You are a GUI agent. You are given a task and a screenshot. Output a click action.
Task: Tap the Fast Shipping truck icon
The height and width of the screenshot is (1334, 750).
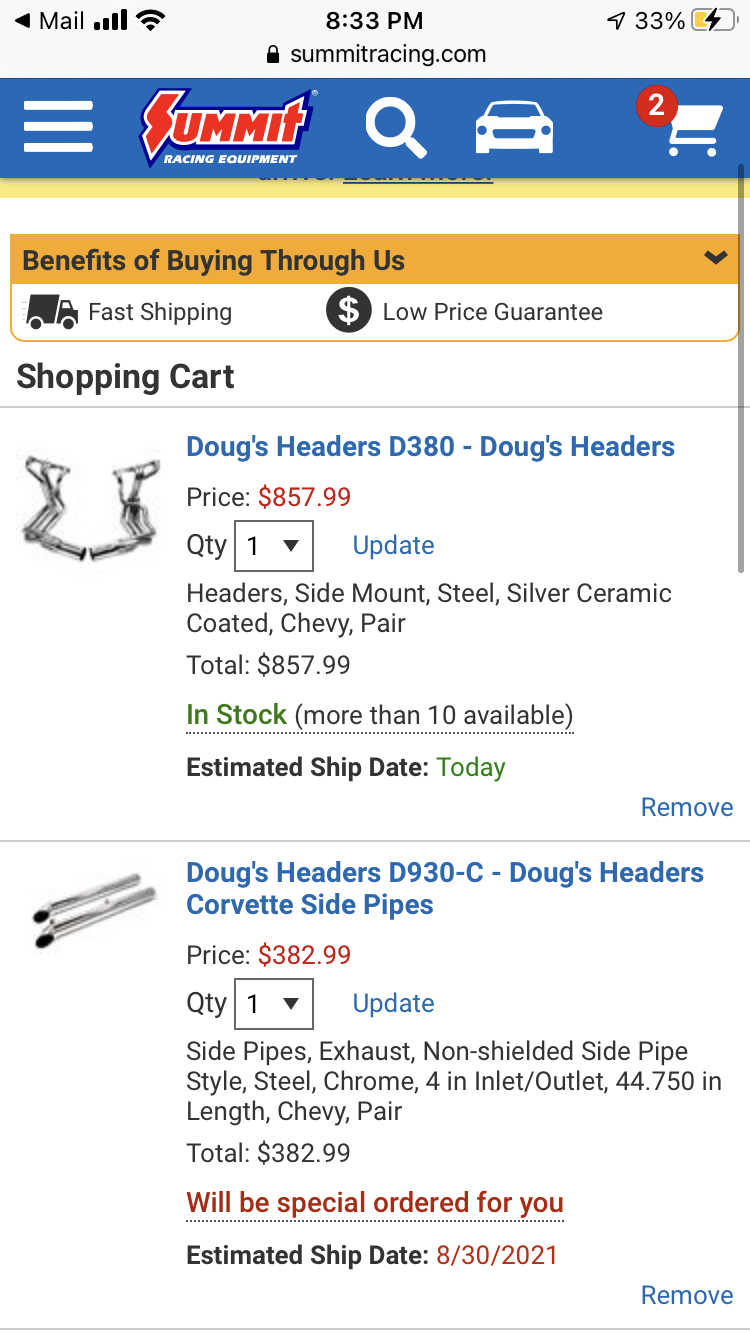tap(52, 312)
